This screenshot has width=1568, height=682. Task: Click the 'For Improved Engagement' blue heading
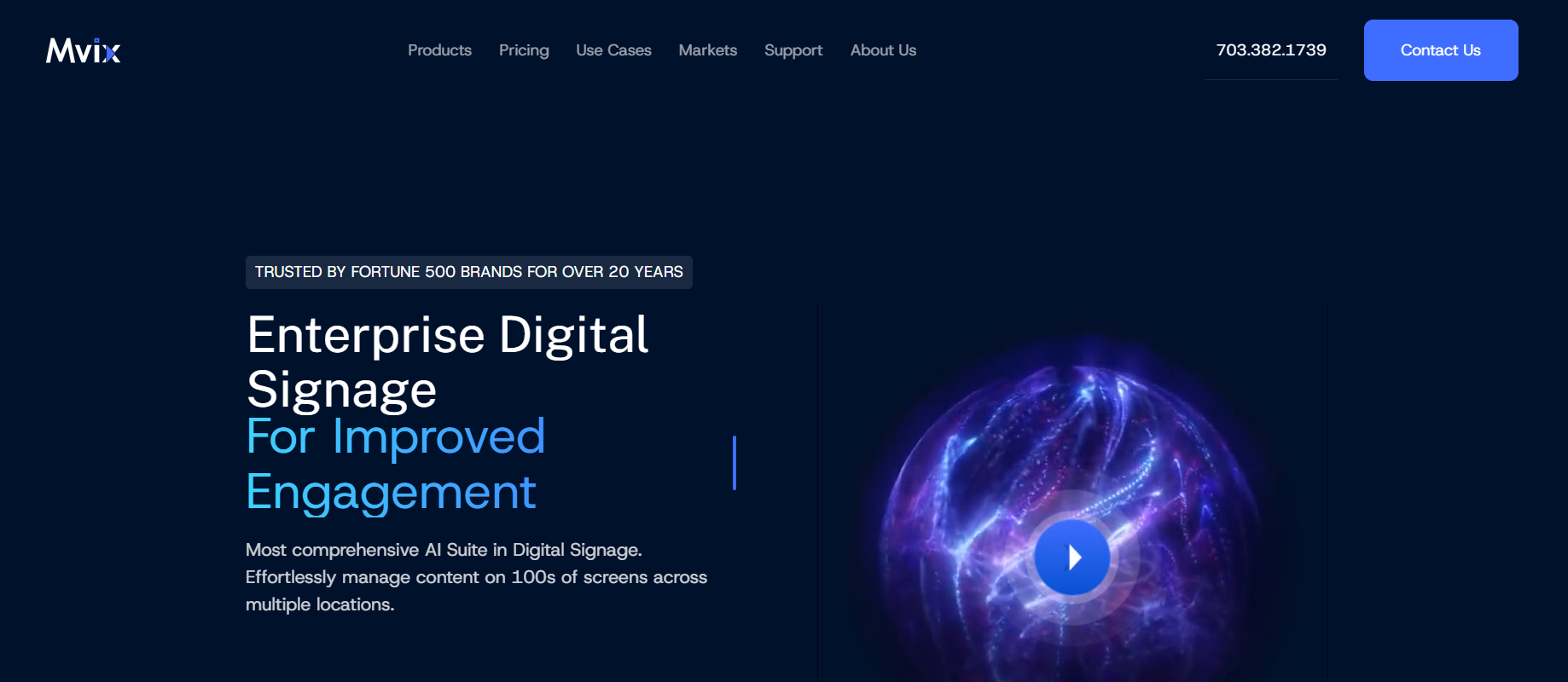396,465
